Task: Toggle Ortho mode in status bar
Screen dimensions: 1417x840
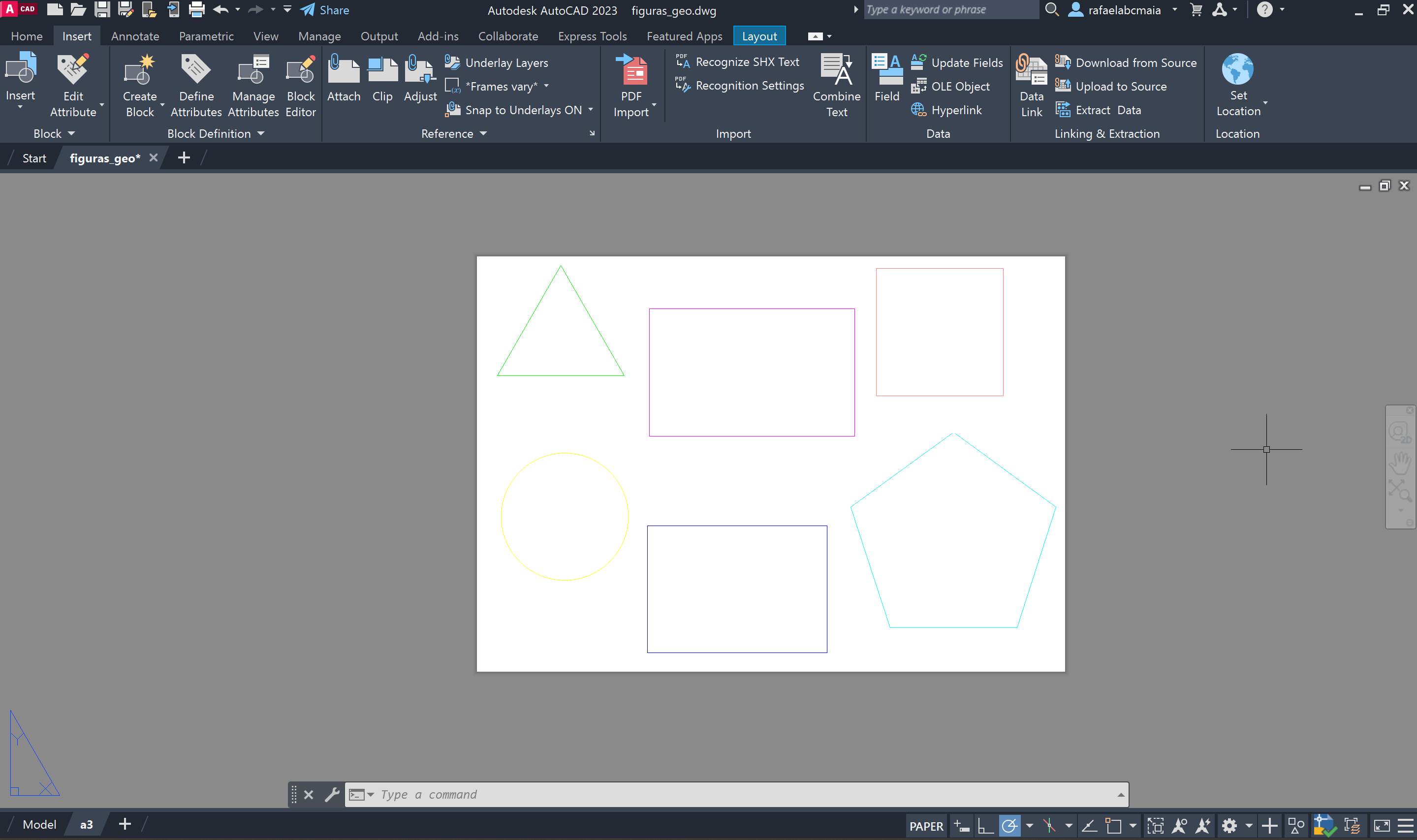Action: 985,826
